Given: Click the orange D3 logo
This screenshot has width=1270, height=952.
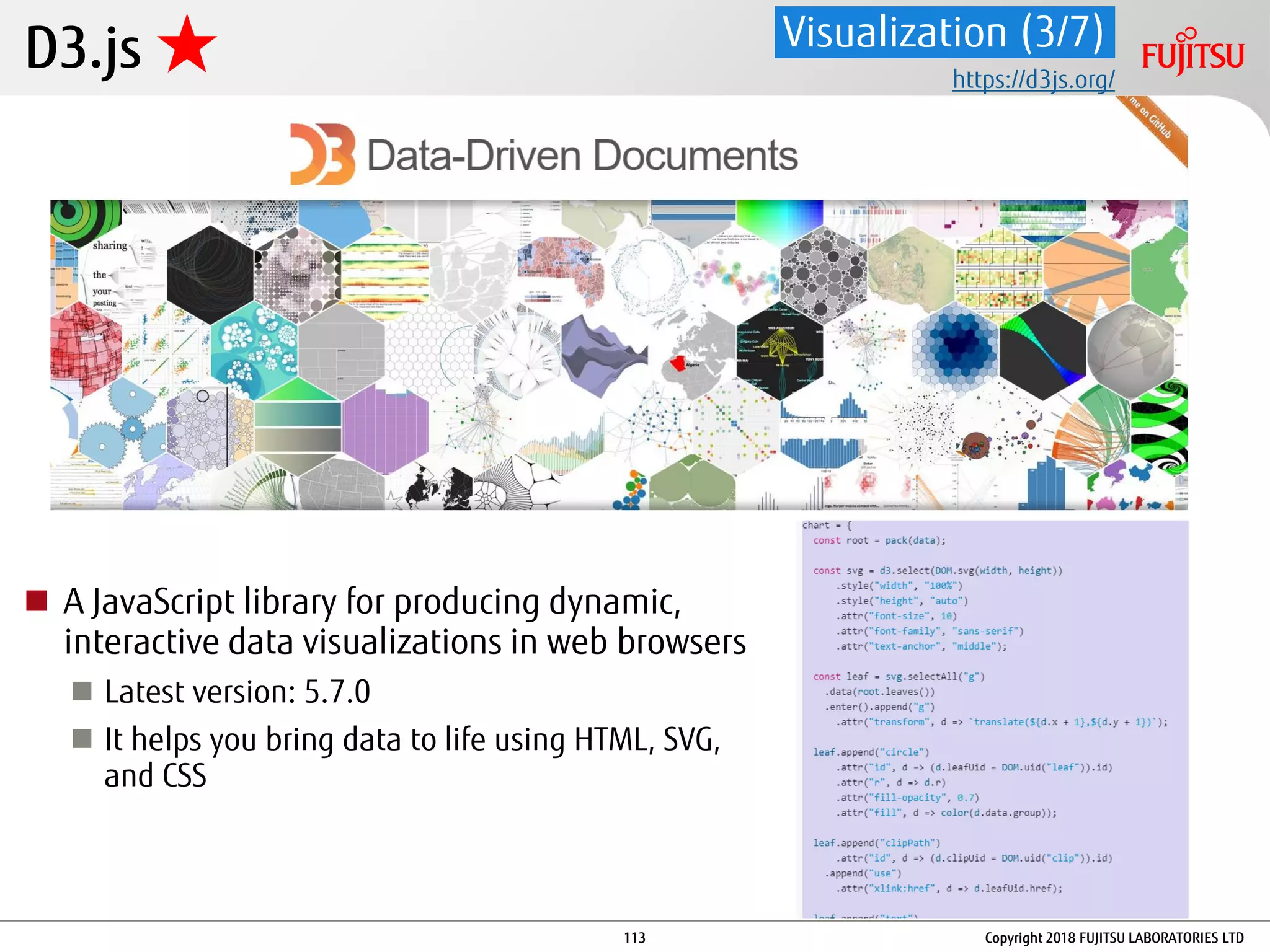Looking at the screenshot, I should click(322, 154).
